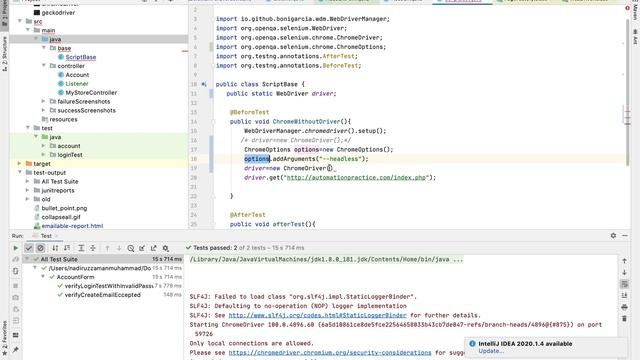Click the java command path in console
Image resolution: width=640 pixels, height=360 pixels.
327,260
